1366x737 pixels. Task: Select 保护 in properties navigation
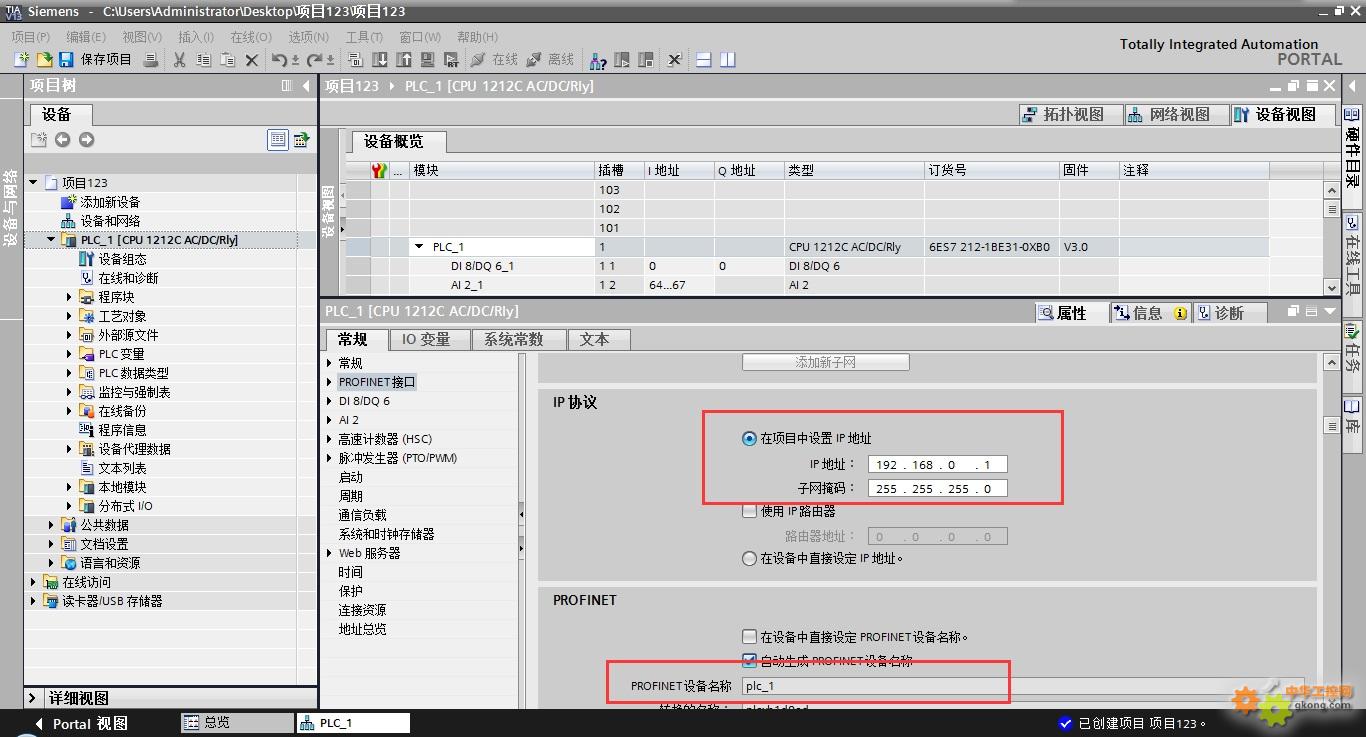(350, 591)
